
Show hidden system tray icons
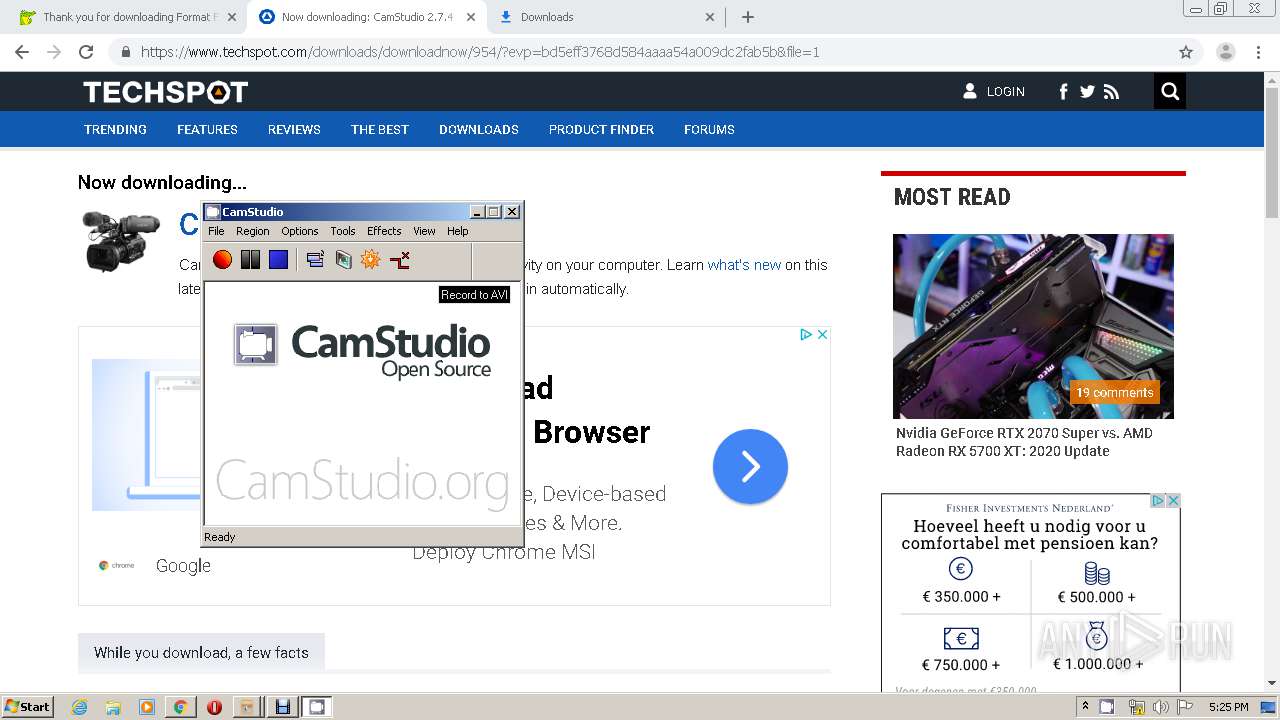click(1085, 707)
